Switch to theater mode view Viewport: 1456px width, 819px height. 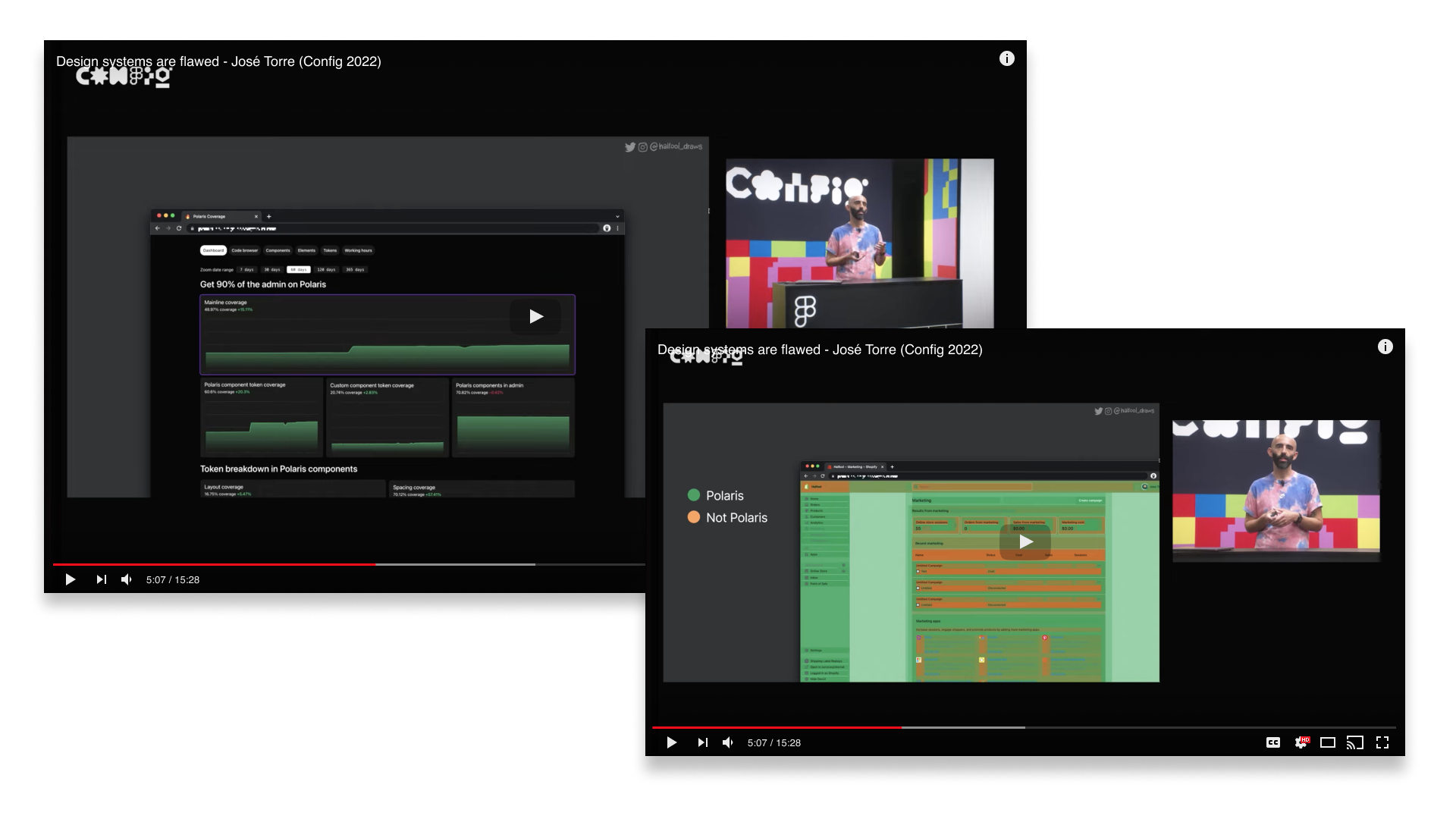(1328, 742)
